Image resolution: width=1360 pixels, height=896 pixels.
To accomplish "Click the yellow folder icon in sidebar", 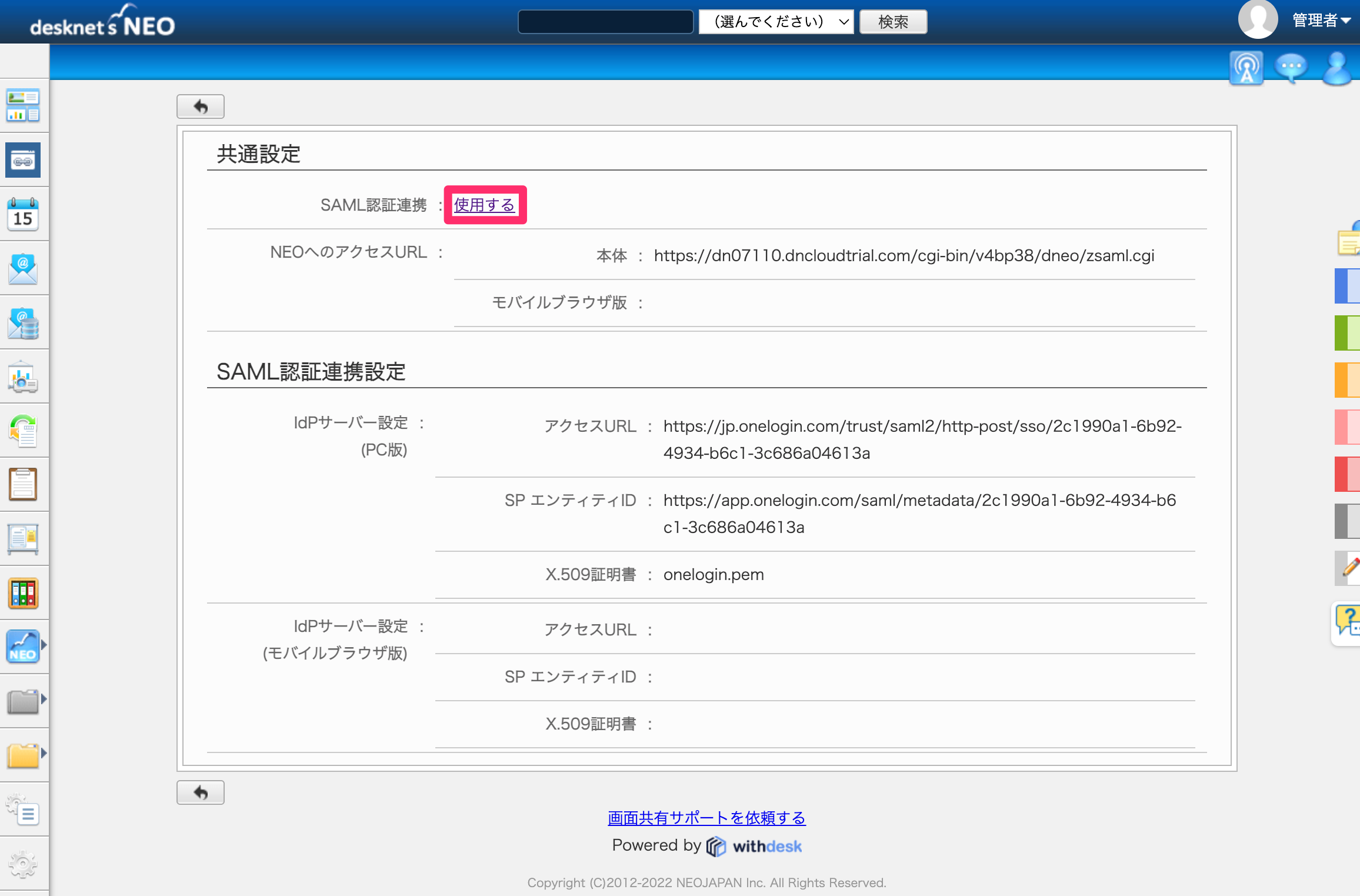I will 23,755.
